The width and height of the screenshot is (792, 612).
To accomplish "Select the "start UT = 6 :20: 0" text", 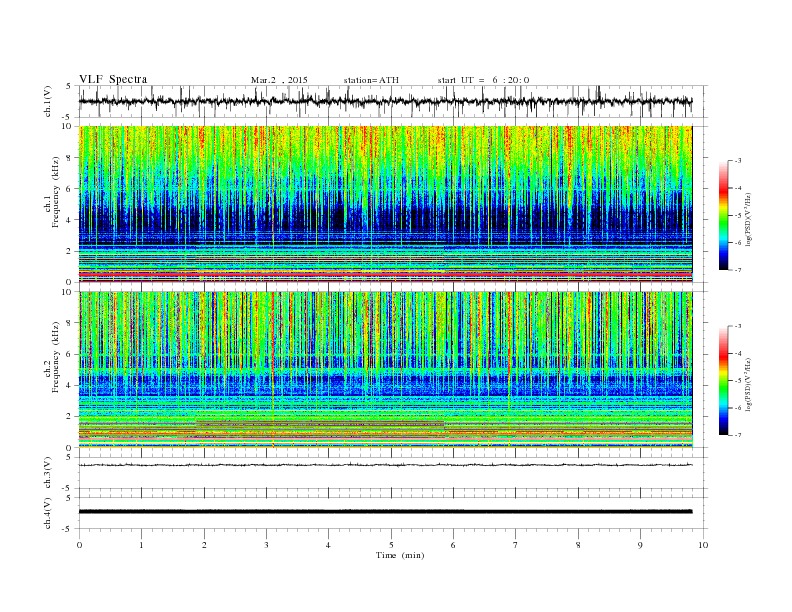I will (x=483, y=80).
